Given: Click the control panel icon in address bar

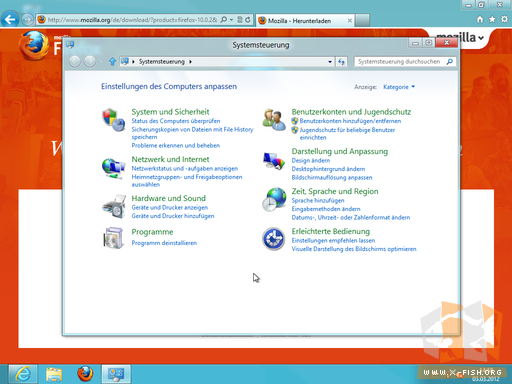Looking at the screenshot, I should coord(125,61).
